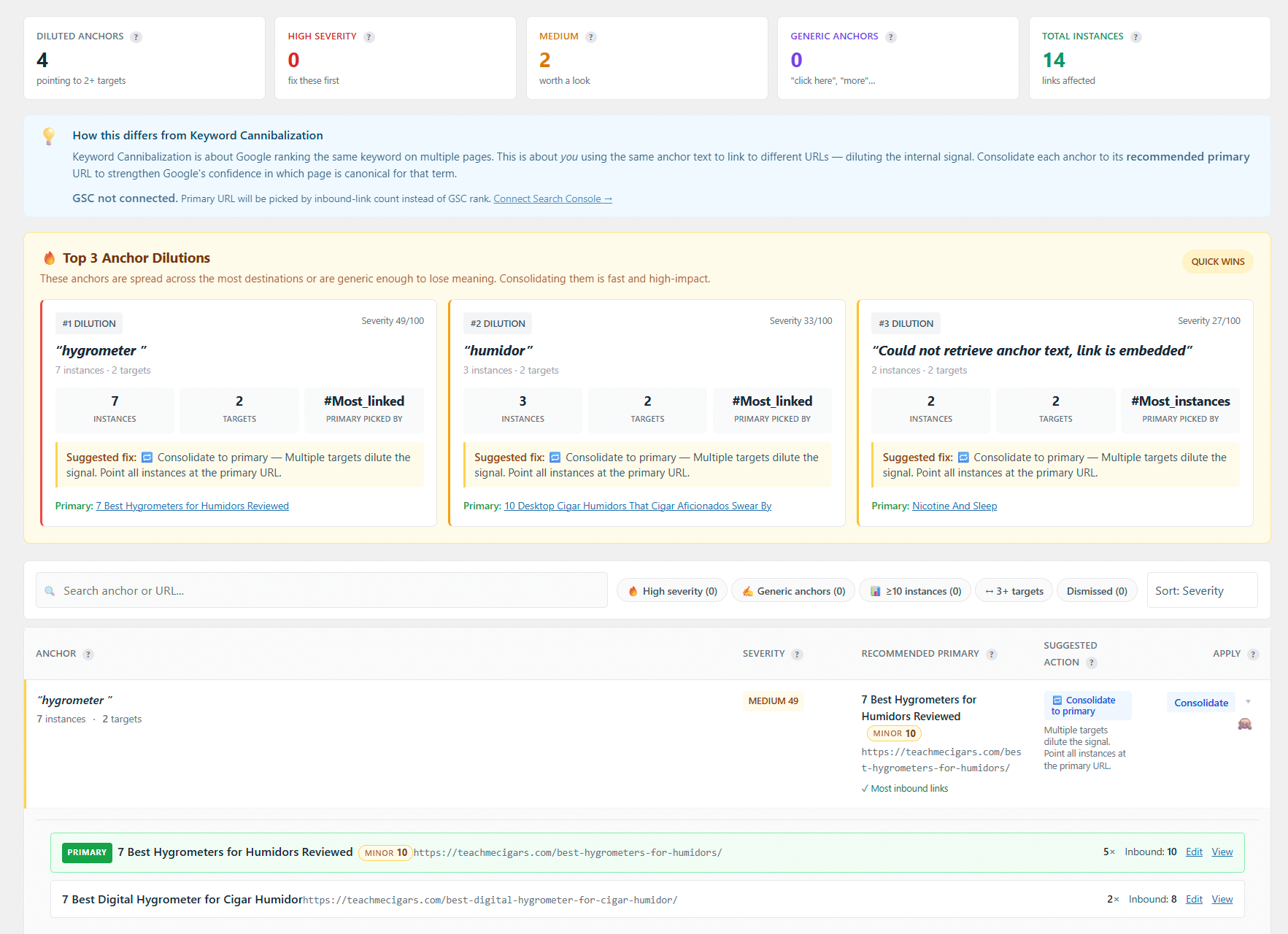Toggle the Dismissed (0) filter chip
This screenshot has height=934, width=1288.
point(1097,591)
